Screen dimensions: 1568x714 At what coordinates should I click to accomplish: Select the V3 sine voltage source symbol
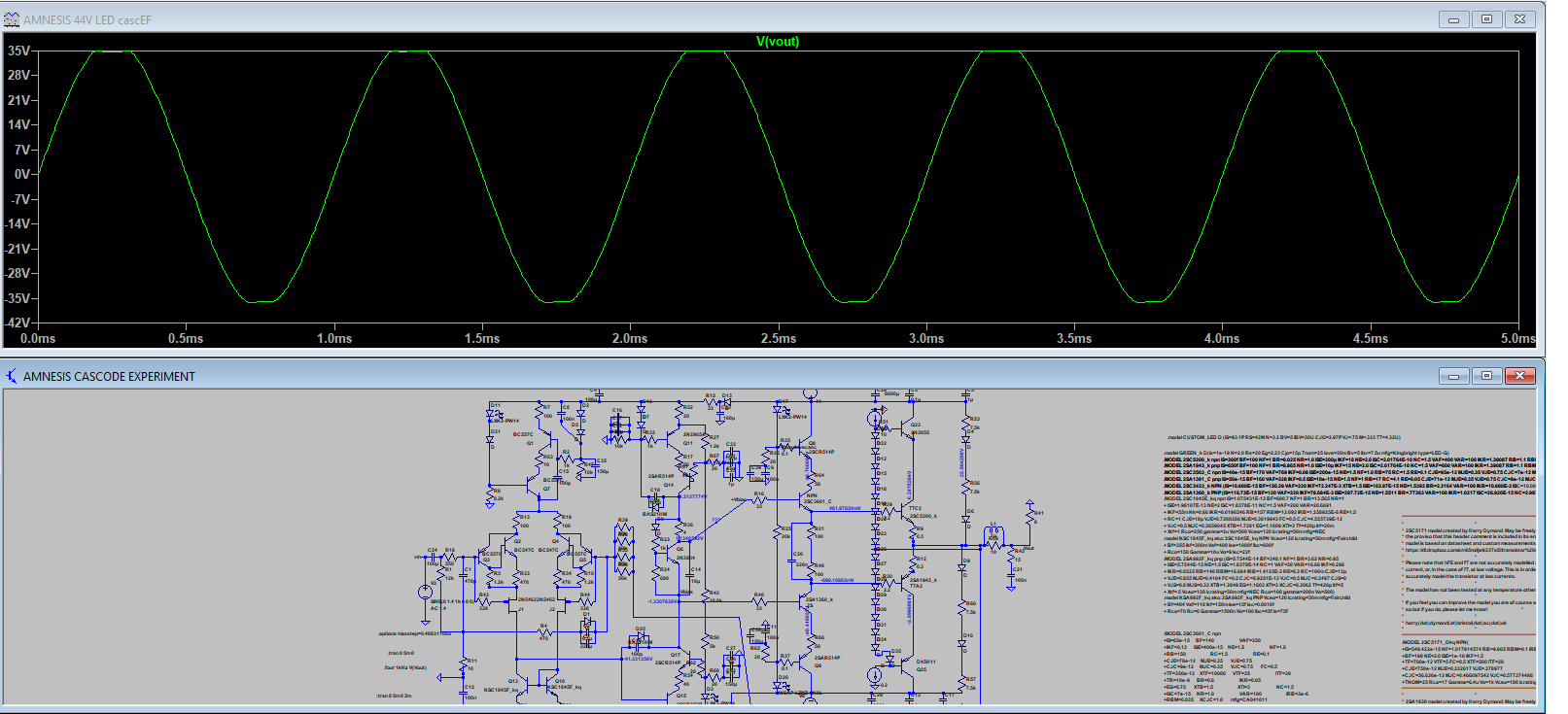pos(426,592)
